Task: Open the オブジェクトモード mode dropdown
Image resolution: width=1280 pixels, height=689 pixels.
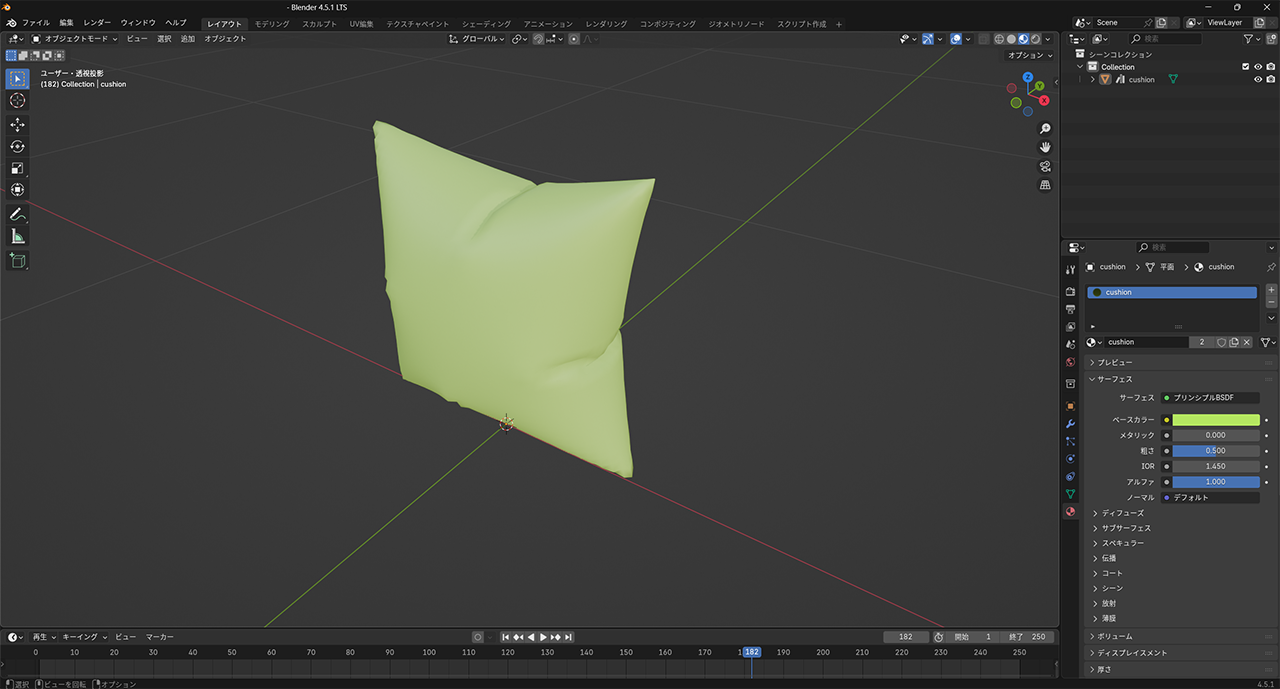Action: tap(75, 39)
